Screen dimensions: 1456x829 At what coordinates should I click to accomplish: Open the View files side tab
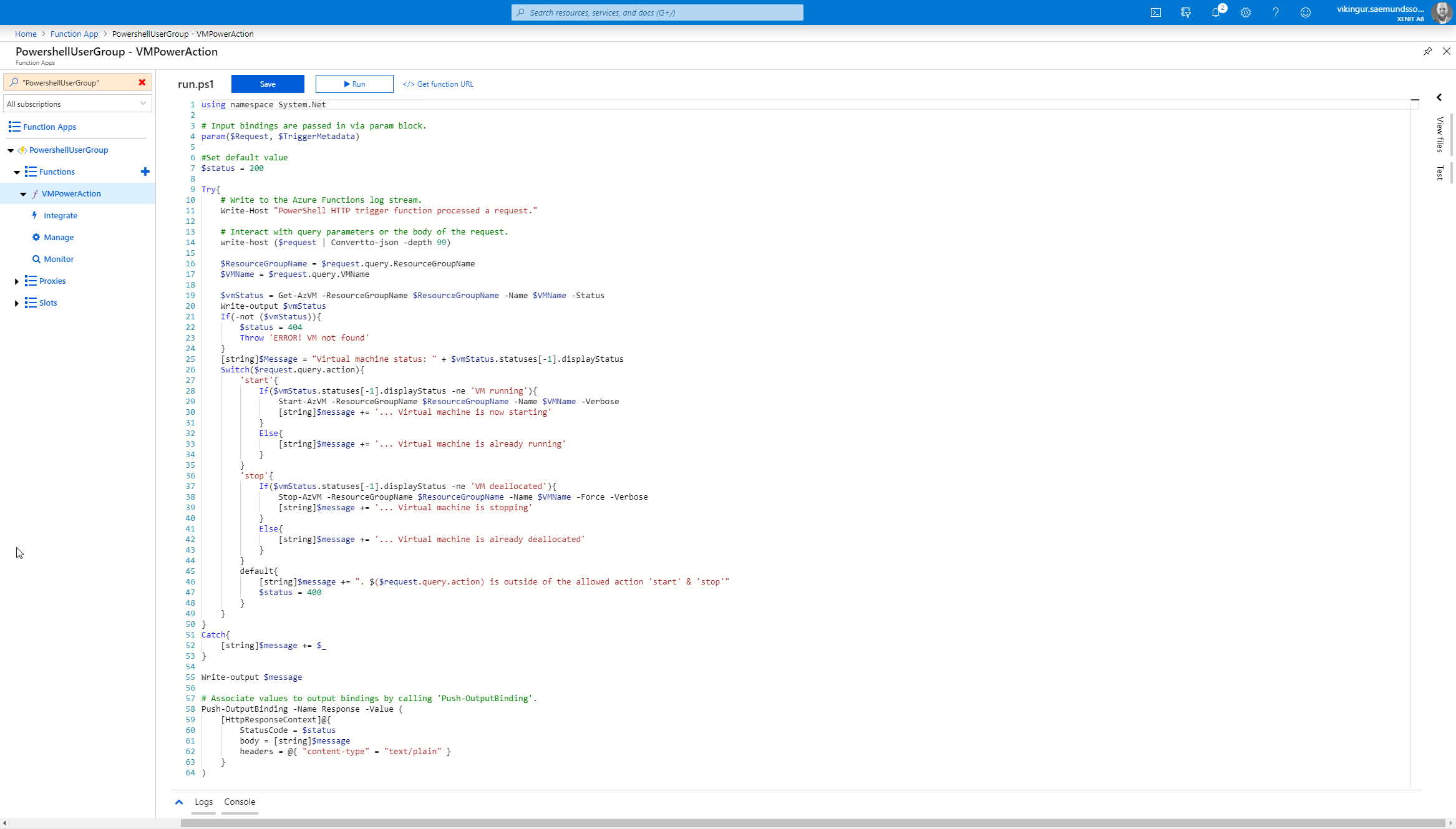coord(1440,134)
